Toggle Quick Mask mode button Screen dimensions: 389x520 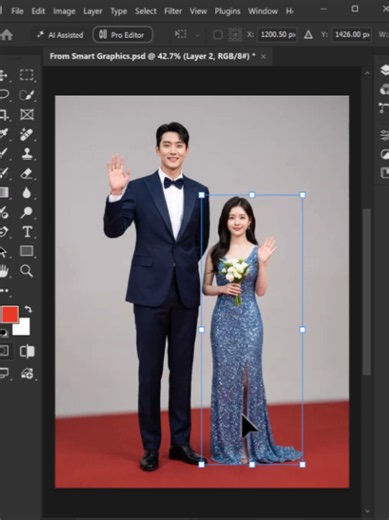[4, 351]
